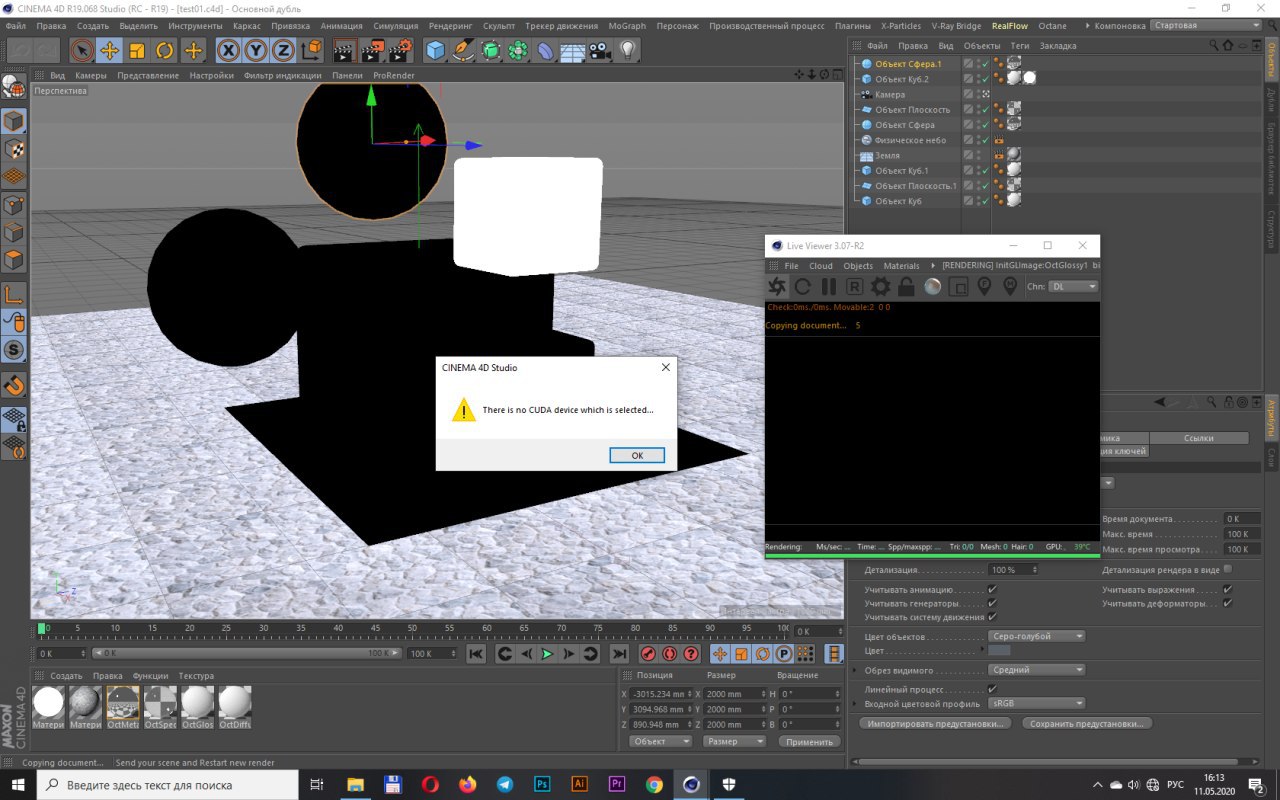
Task: Select the OctMetal material thumbnail
Action: tap(123, 707)
